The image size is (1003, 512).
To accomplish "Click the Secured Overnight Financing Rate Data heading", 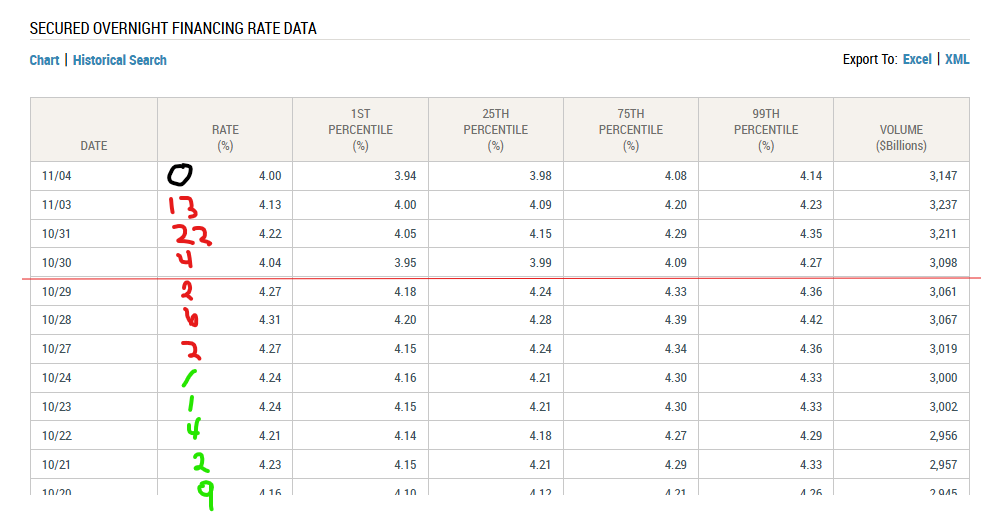I will pyautogui.click(x=173, y=29).
